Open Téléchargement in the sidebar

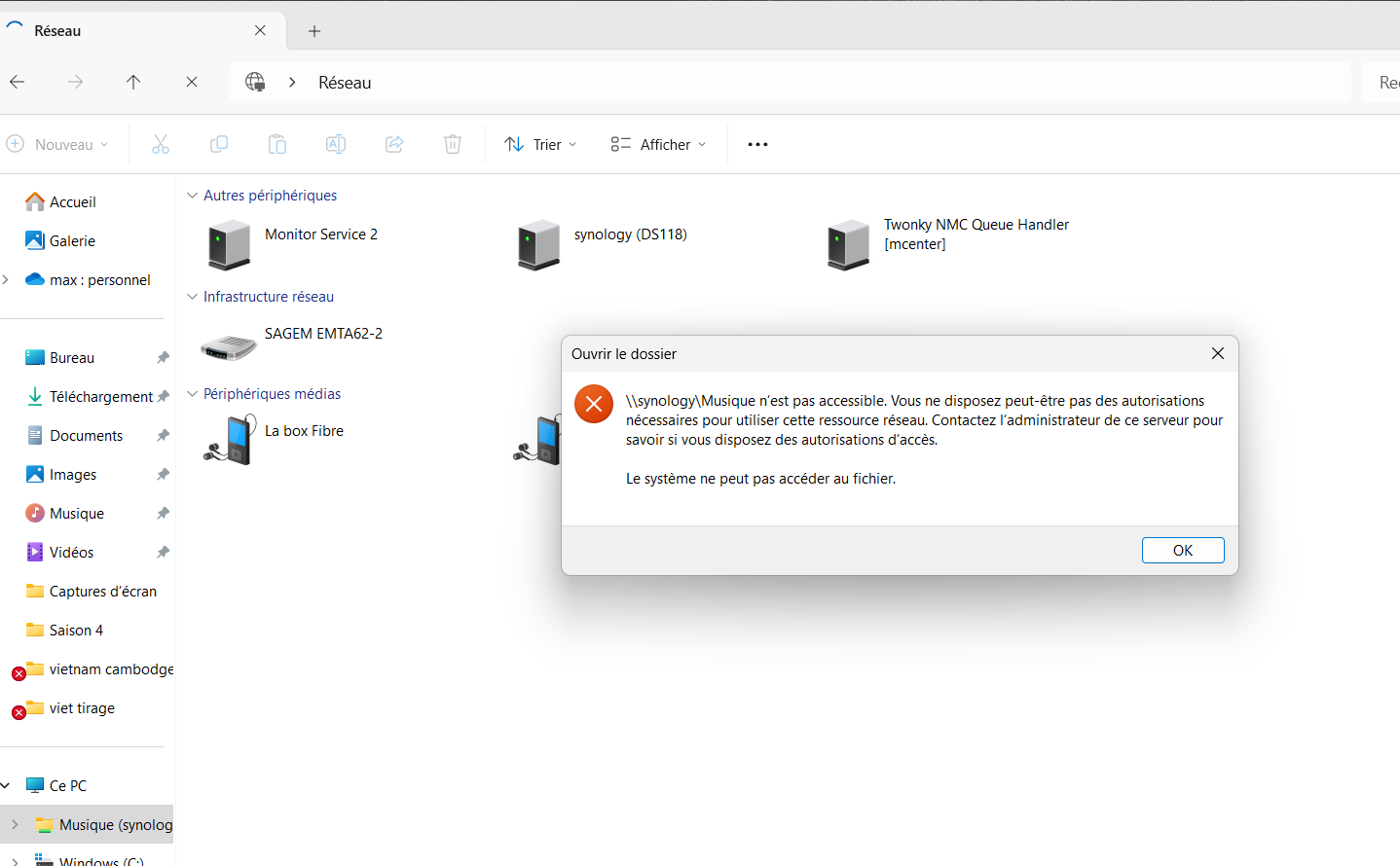(100, 397)
